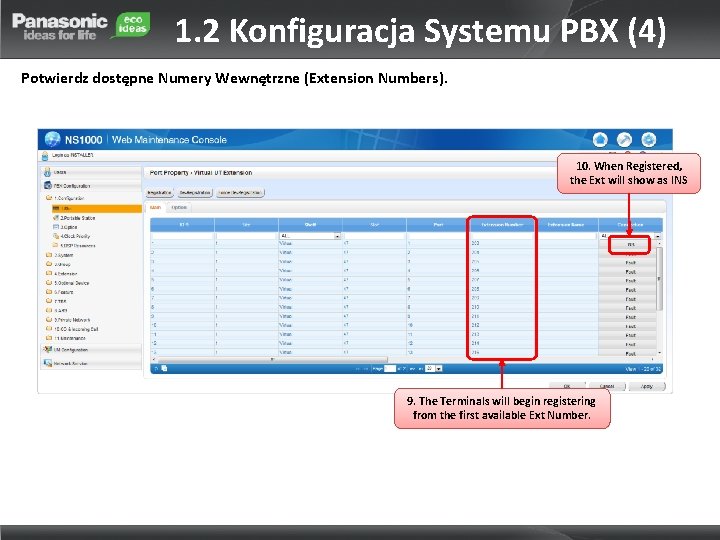This screenshot has height=540, width=720.
Task: Click the table's horizontal scrollbar thumb
Action: [272, 360]
